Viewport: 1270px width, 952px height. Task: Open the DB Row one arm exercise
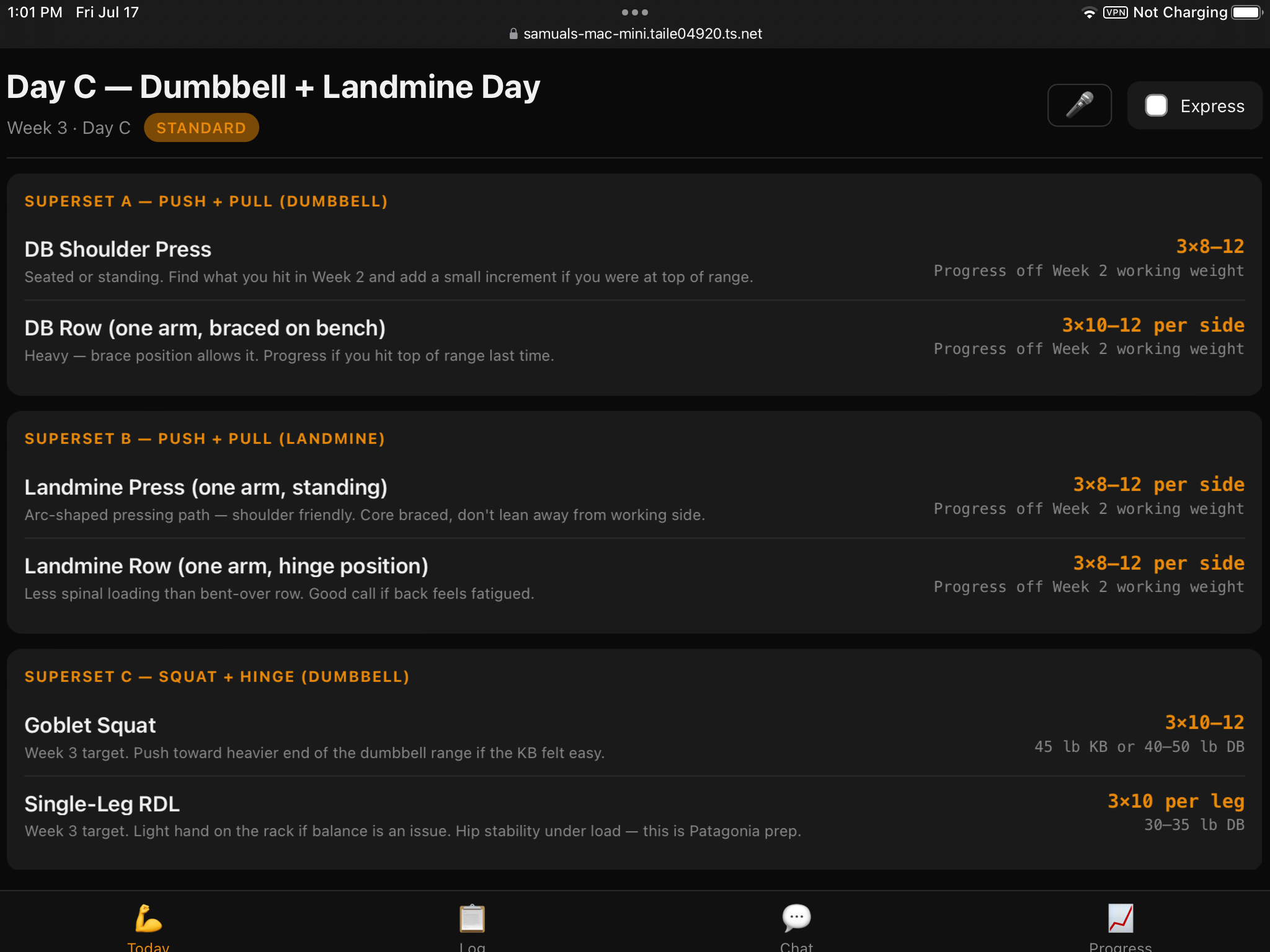click(634, 340)
